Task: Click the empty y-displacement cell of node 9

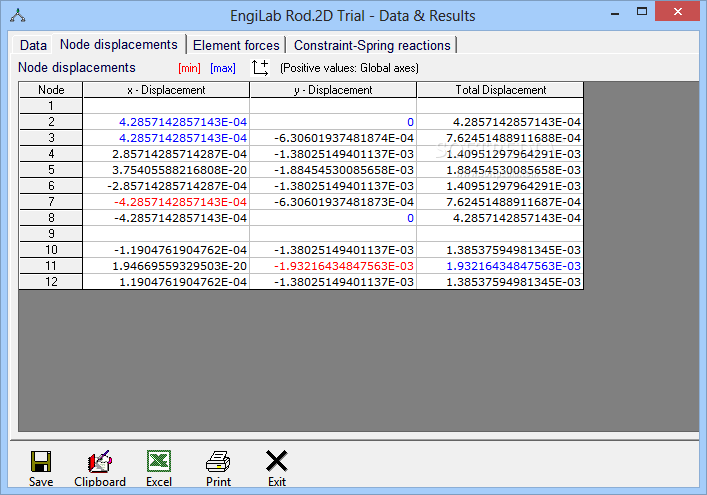Action: tap(333, 234)
